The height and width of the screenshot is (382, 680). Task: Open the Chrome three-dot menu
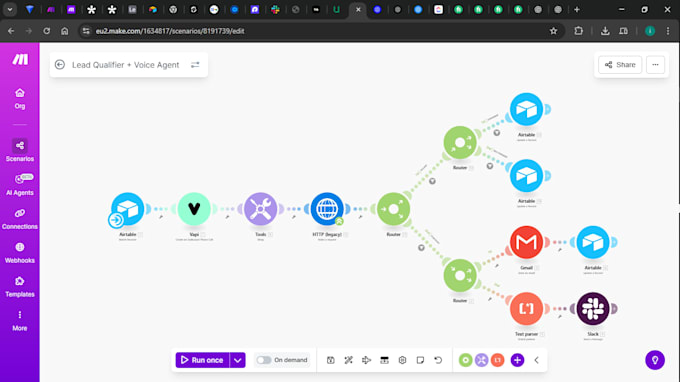pyautogui.click(x=668, y=31)
